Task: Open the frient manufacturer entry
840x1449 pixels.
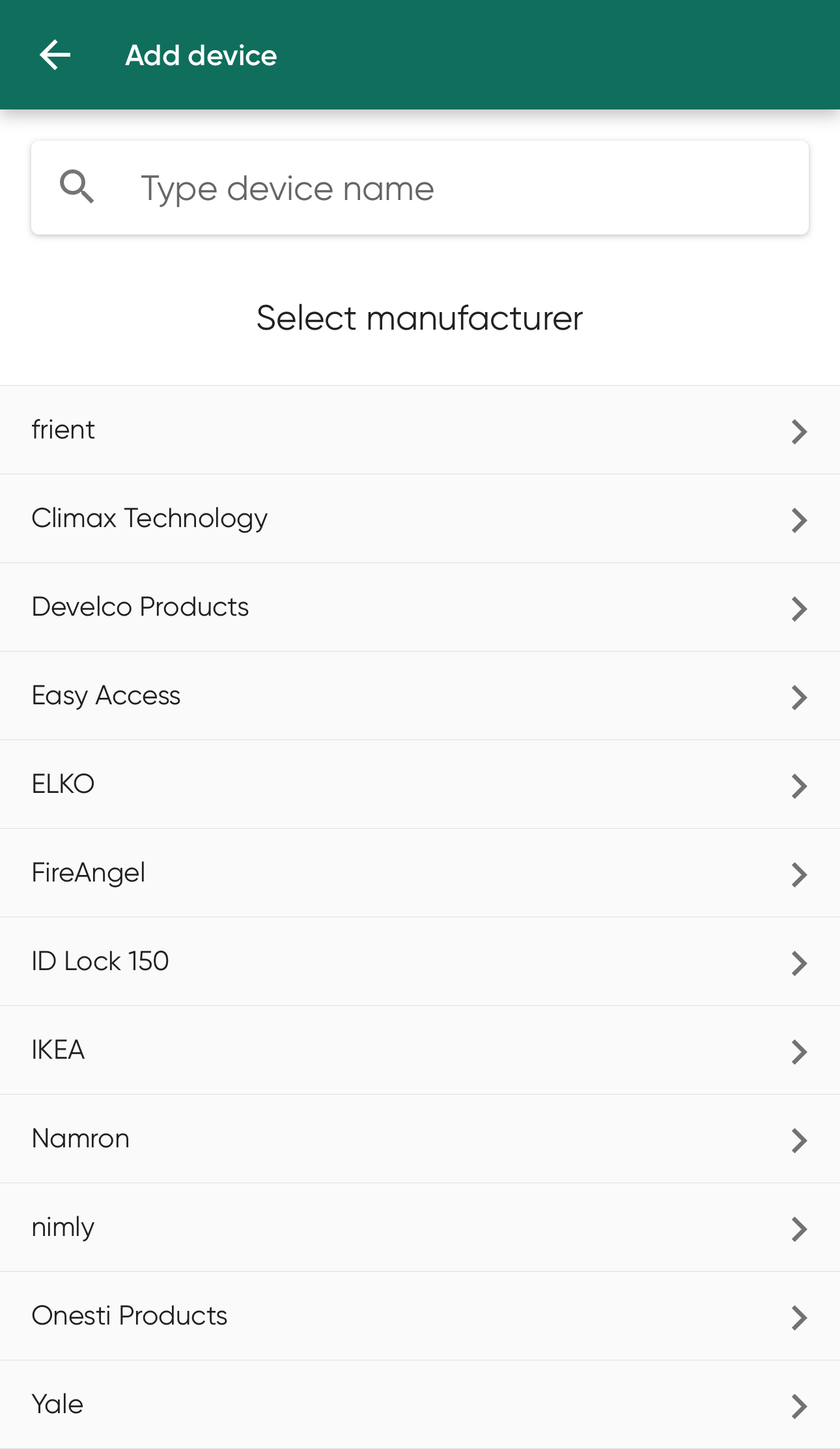Action: click(420, 430)
